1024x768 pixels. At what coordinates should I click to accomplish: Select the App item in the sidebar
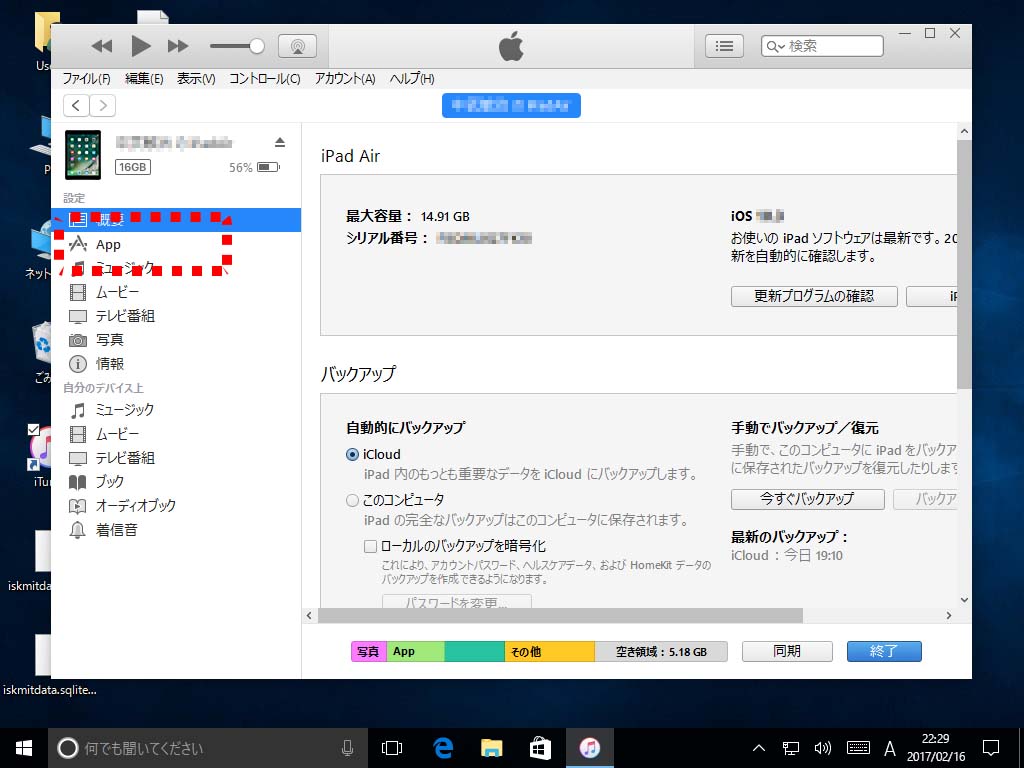[x=108, y=244]
